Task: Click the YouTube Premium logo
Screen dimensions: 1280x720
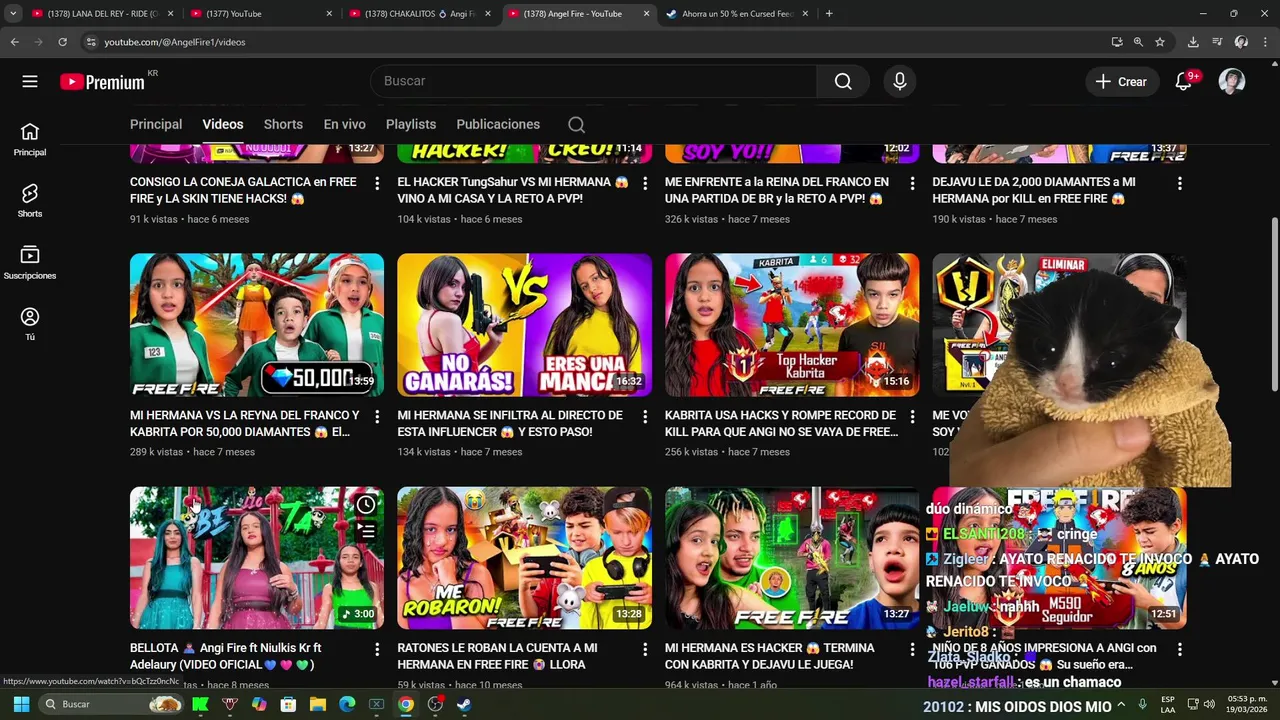Action: coord(102,82)
